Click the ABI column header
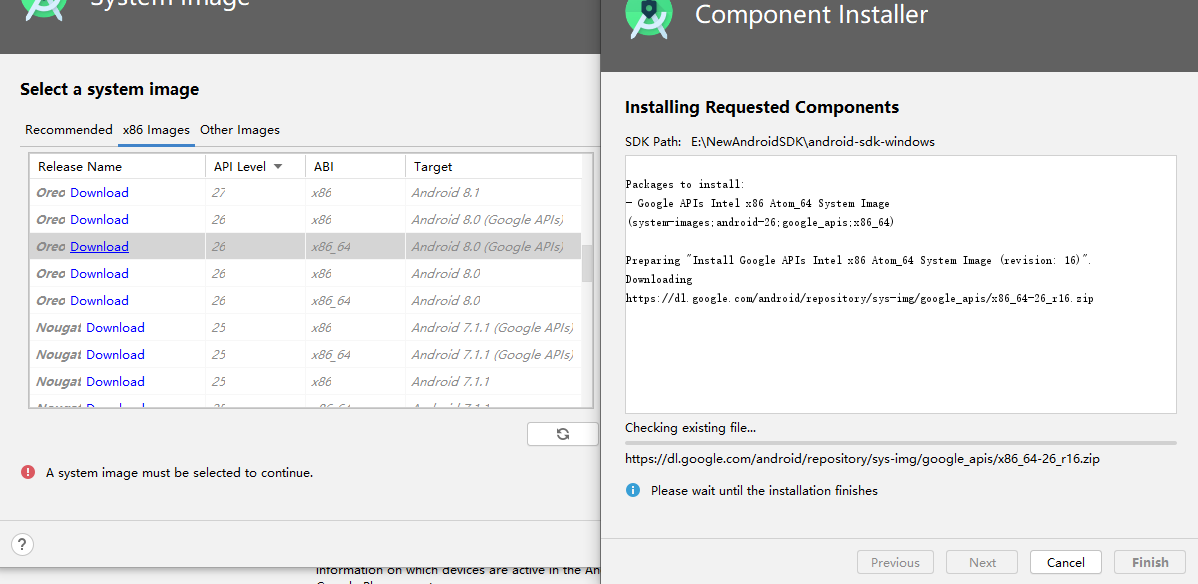 [x=355, y=167]
